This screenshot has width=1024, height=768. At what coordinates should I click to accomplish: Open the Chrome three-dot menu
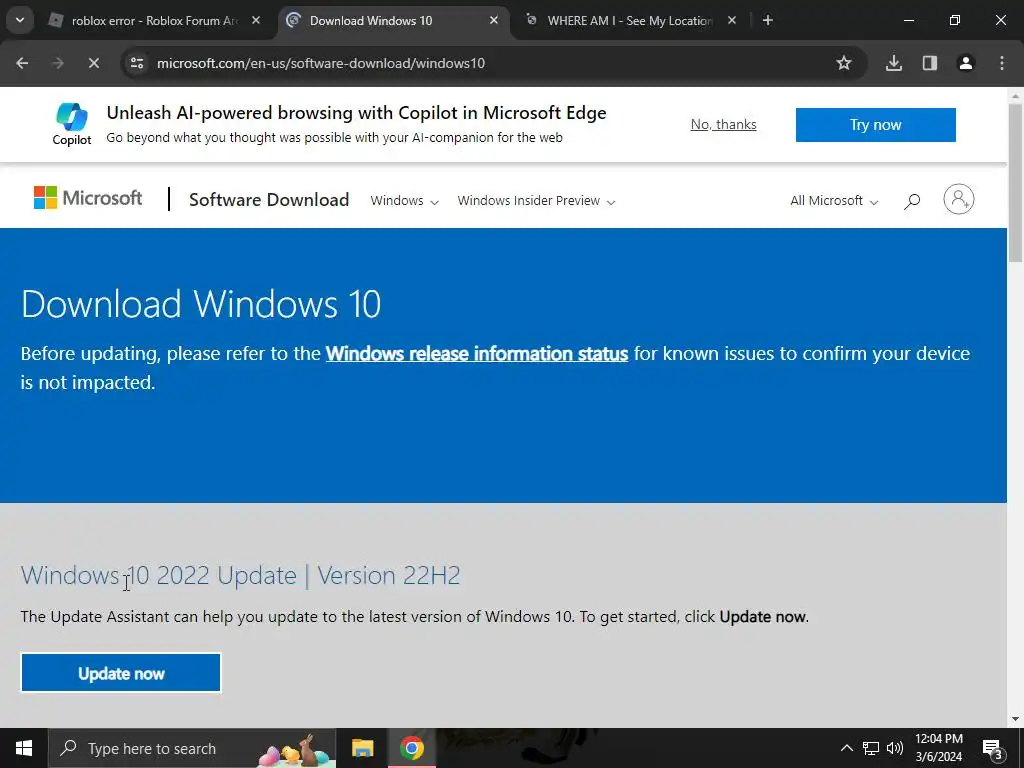point(1002,63)
